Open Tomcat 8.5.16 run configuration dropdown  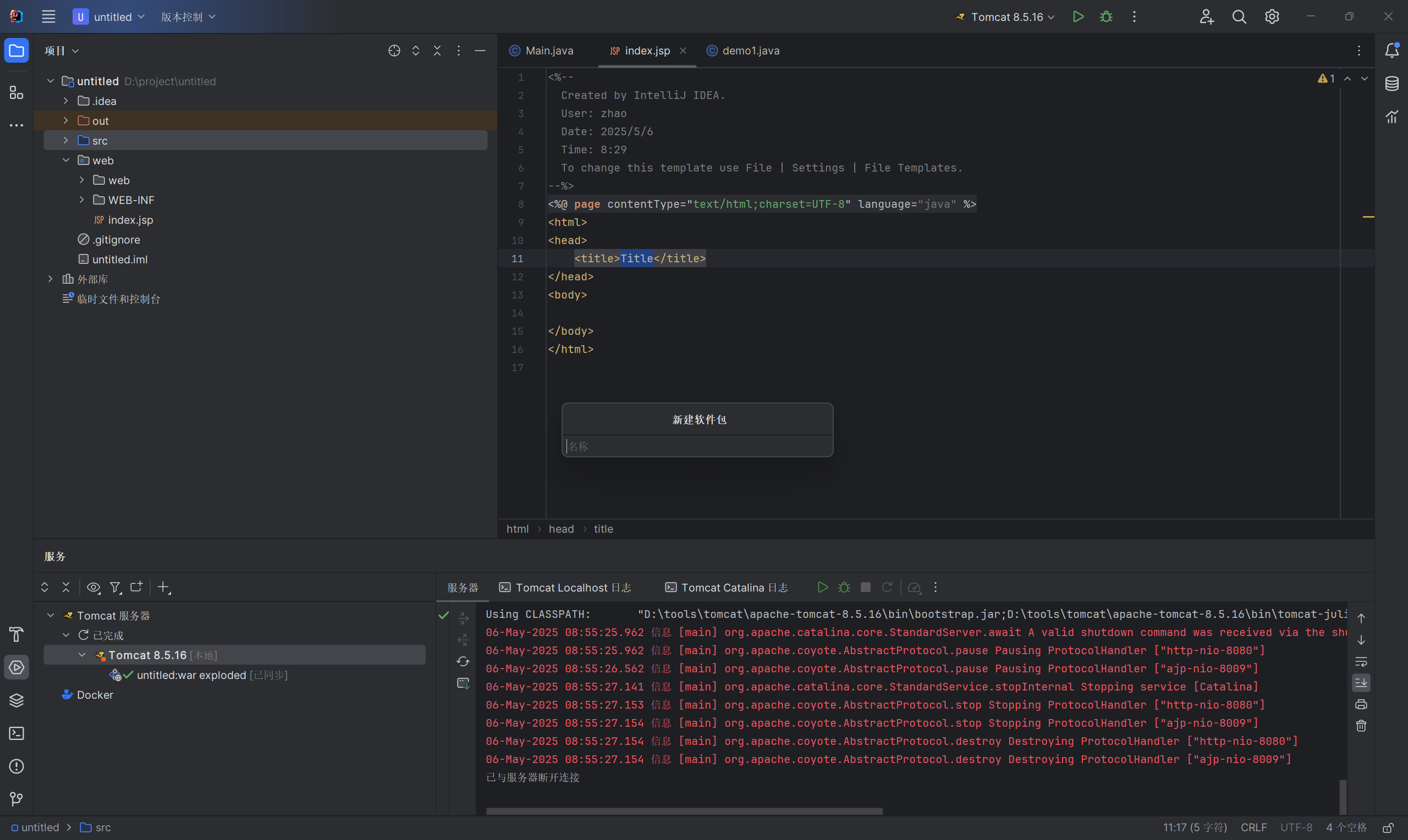click(1004, 16)
